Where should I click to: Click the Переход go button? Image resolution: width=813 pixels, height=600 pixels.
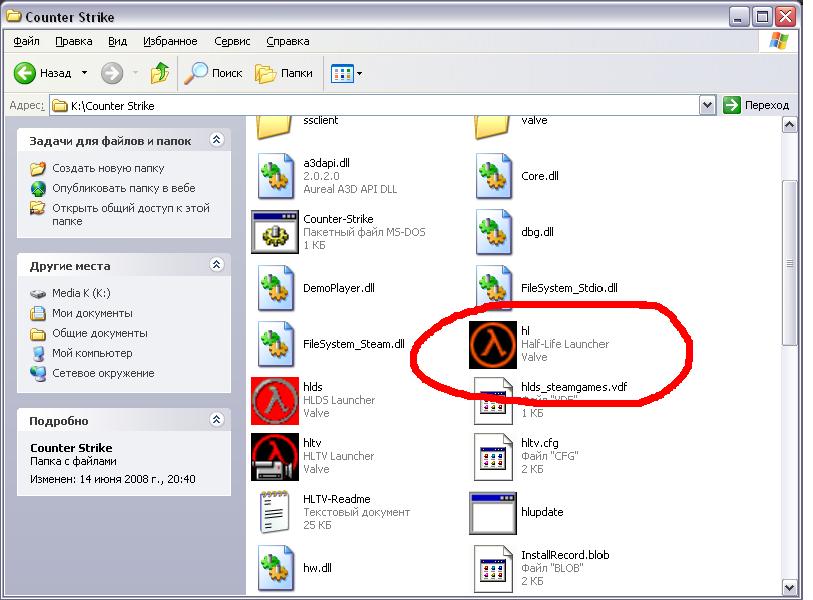pyautogui.click(x=756, y=105)
